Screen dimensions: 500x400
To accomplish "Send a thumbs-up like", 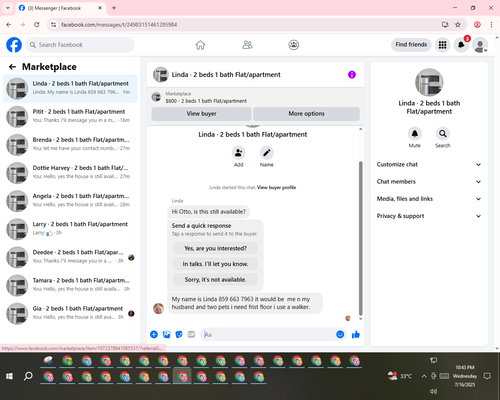I will tap(356, 334).
